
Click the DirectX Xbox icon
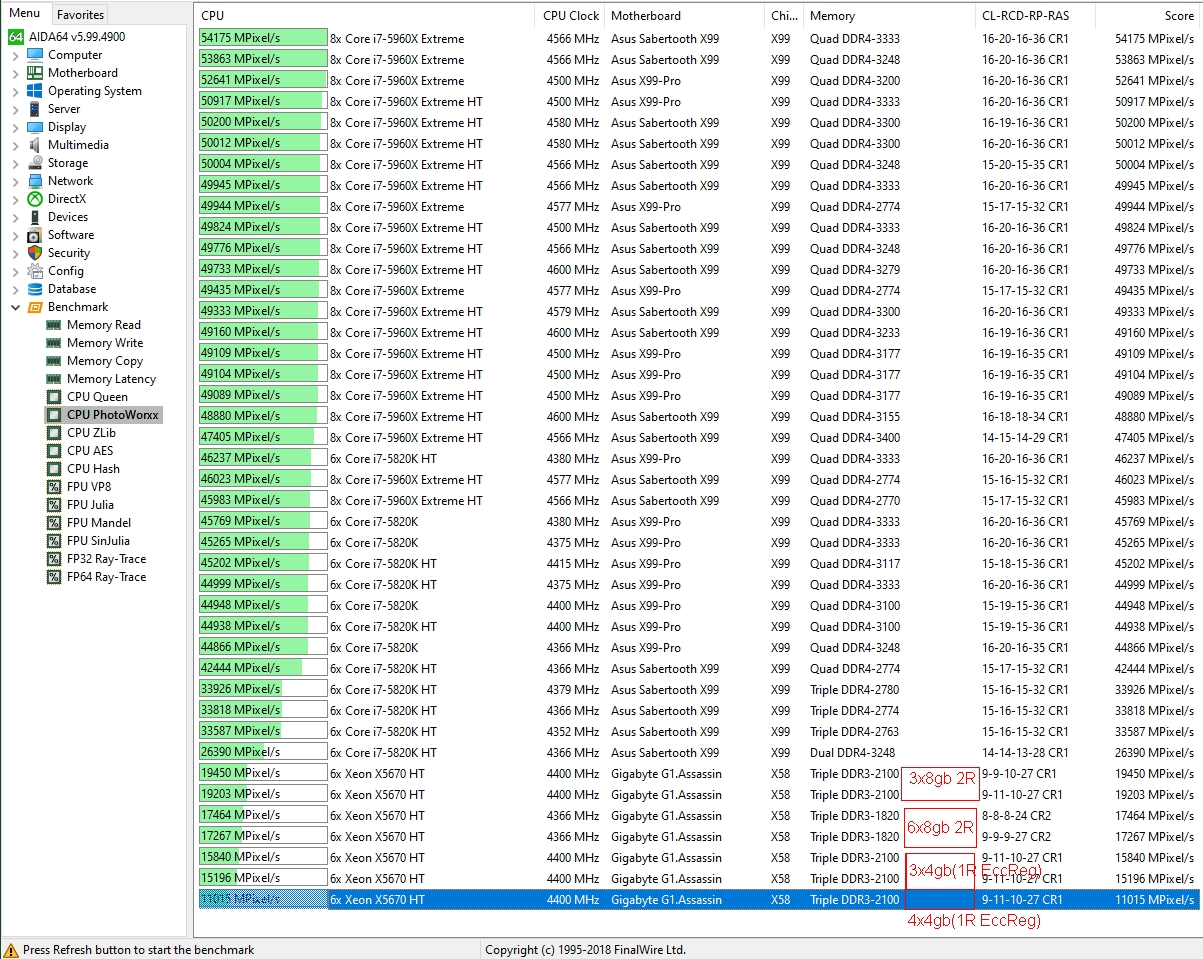(35, 199)
